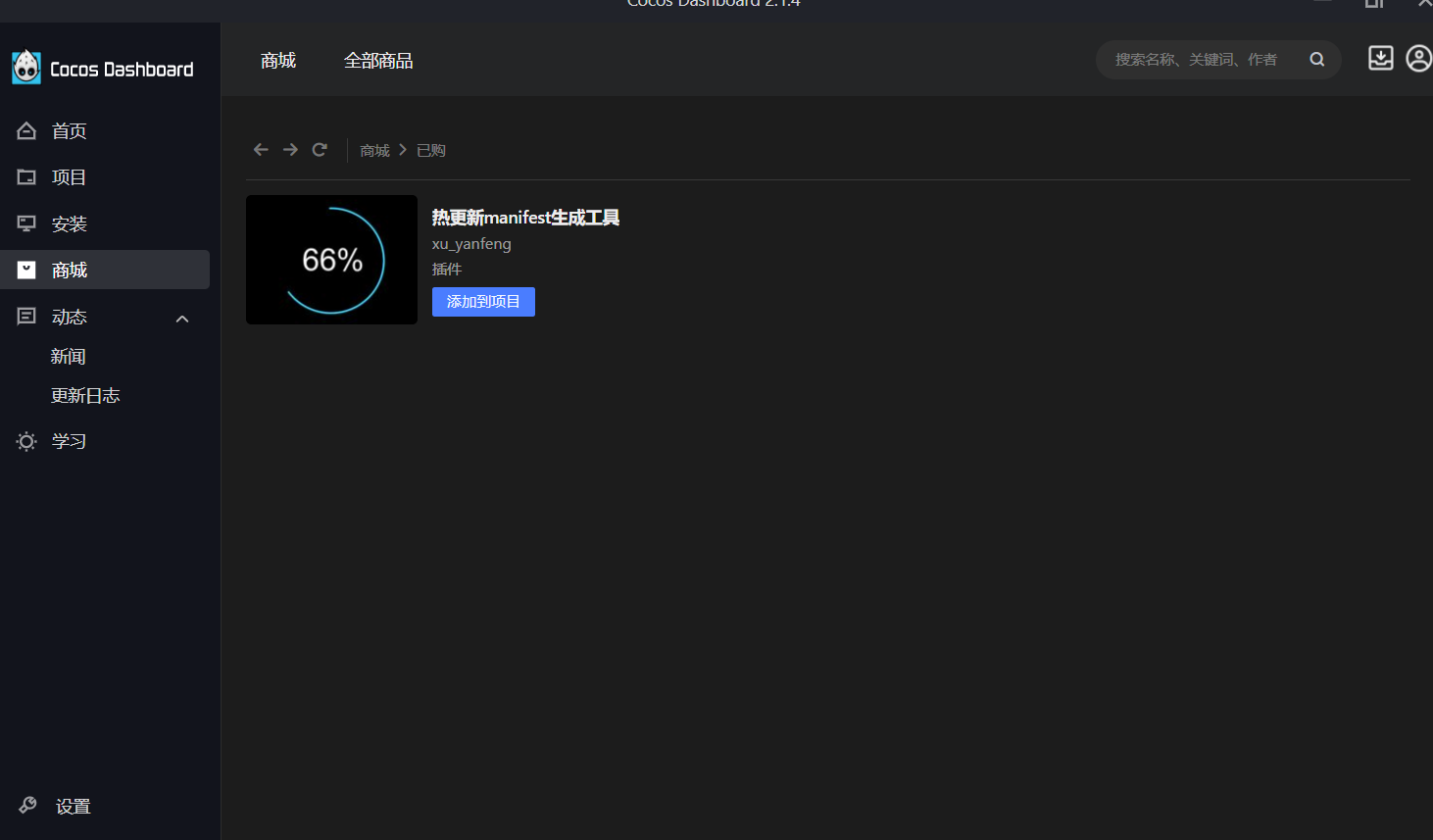The width and height of the screenshot is (1433, 840).
Task: Switch to the 商城 top tab
Action: click(x=278, y=61)
